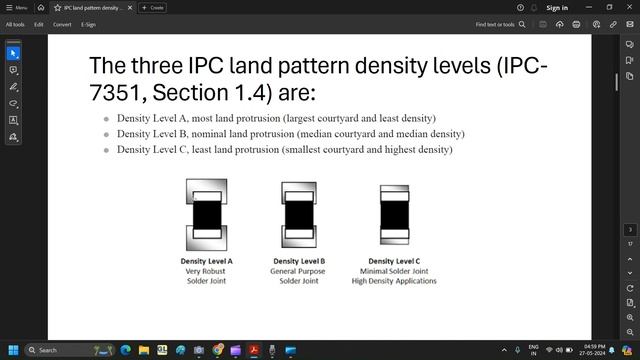Image resolution: width=640 pixels, height=360 pixels.
Task: Open the Comments panel on right rail
Action: point(630,44)
